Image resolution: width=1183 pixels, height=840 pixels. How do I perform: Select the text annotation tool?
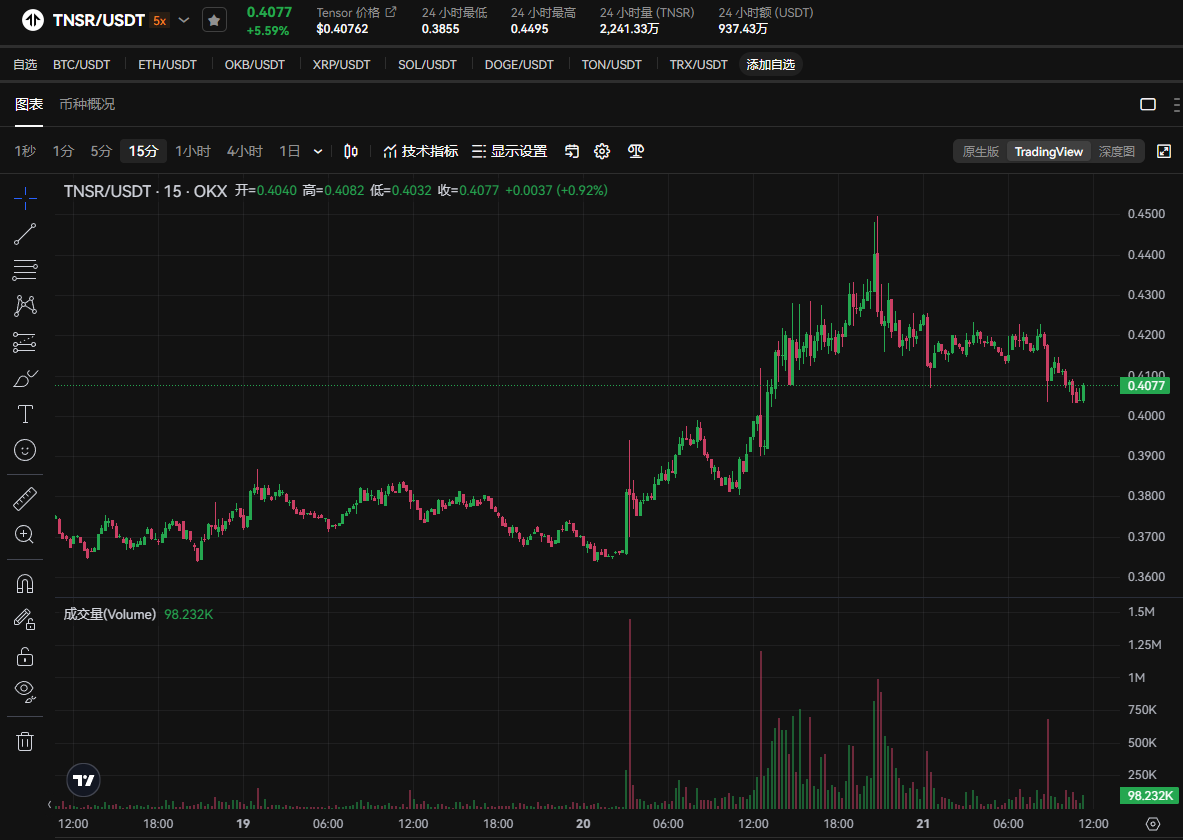(25, 414)
